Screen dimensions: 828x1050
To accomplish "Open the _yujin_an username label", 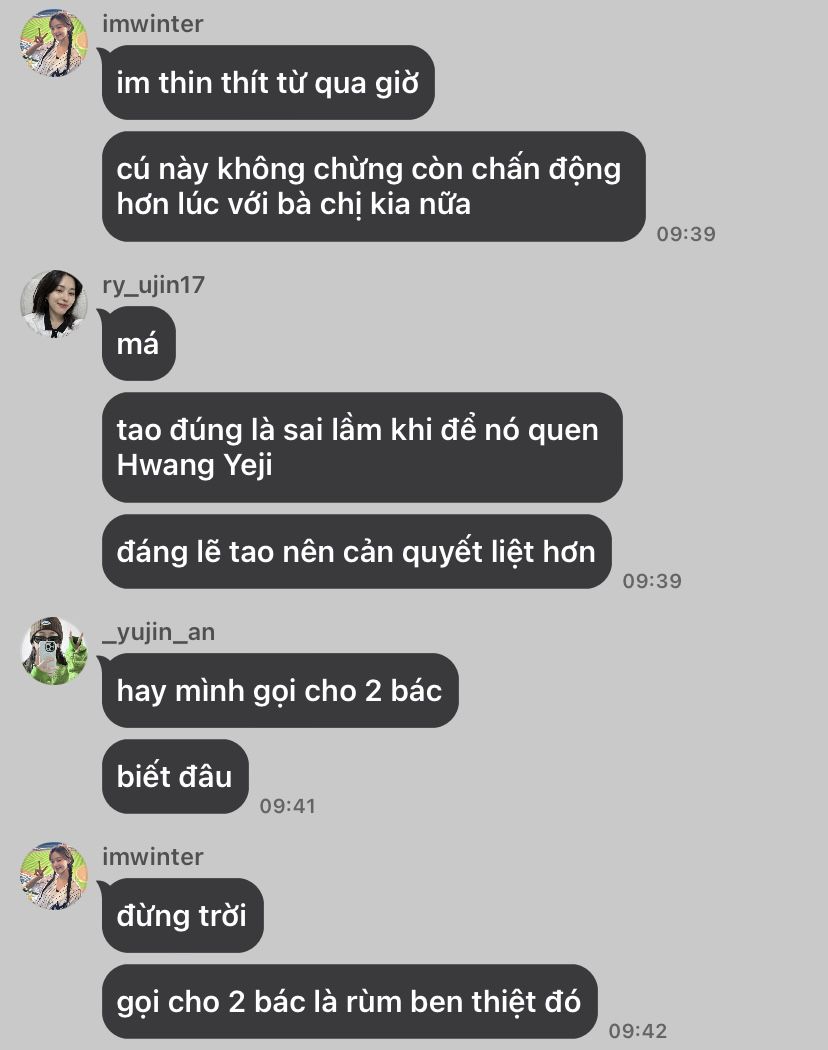I will (x=158, y=632).
